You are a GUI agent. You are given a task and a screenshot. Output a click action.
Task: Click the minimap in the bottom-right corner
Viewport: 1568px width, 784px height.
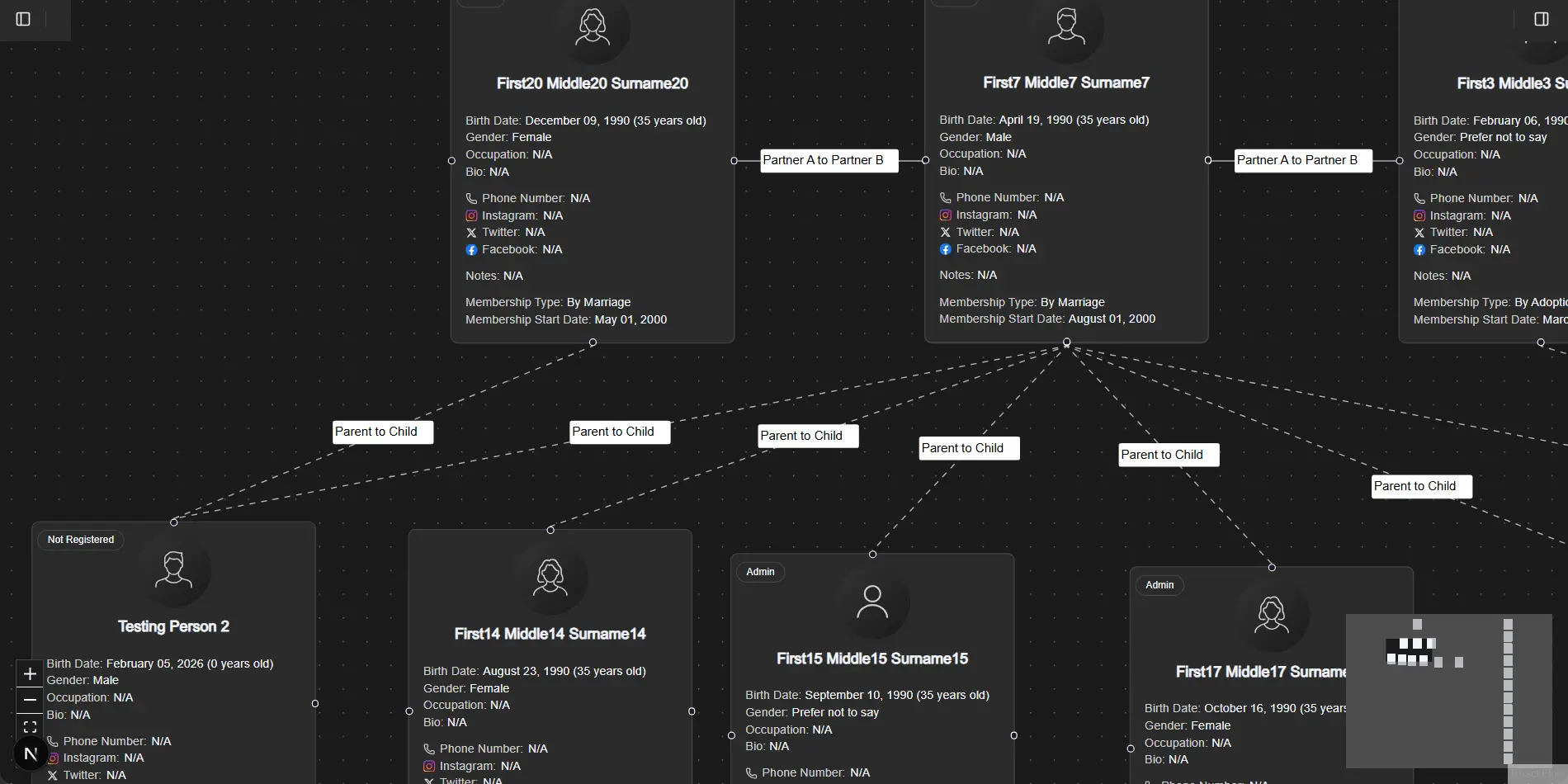[x=1448, y=692]
